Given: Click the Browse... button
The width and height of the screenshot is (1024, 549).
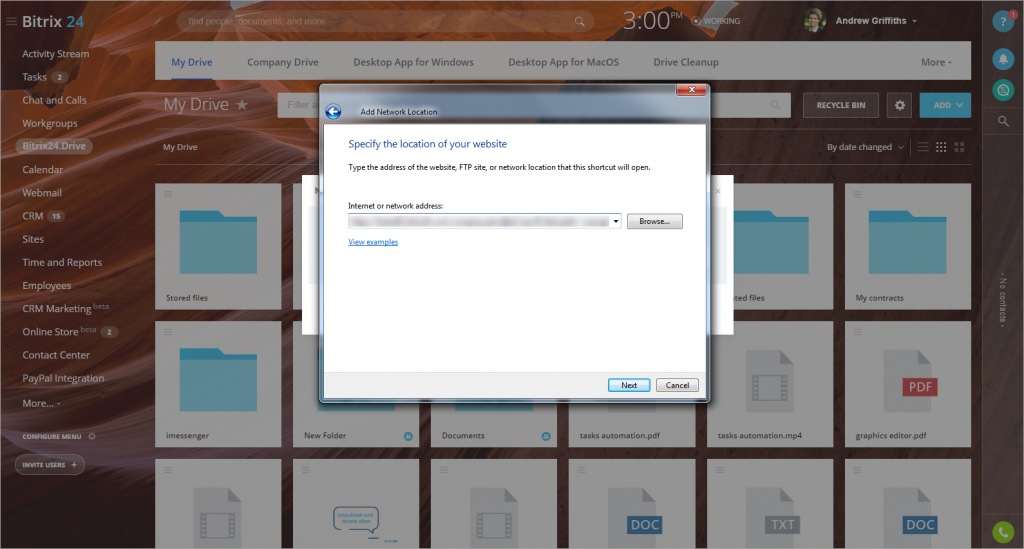Looking at the screenshot, I should 654,221.
